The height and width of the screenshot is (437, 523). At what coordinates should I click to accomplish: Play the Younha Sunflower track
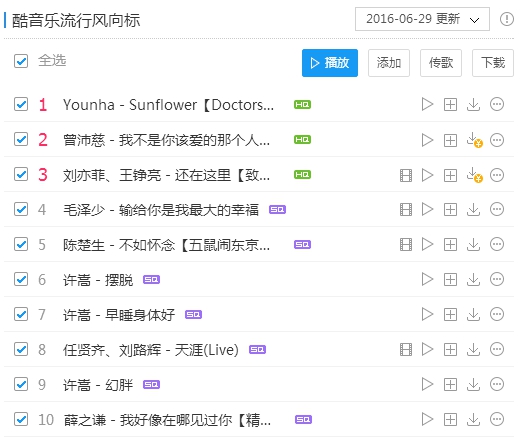pyautogui.click(x=427, y=104)
